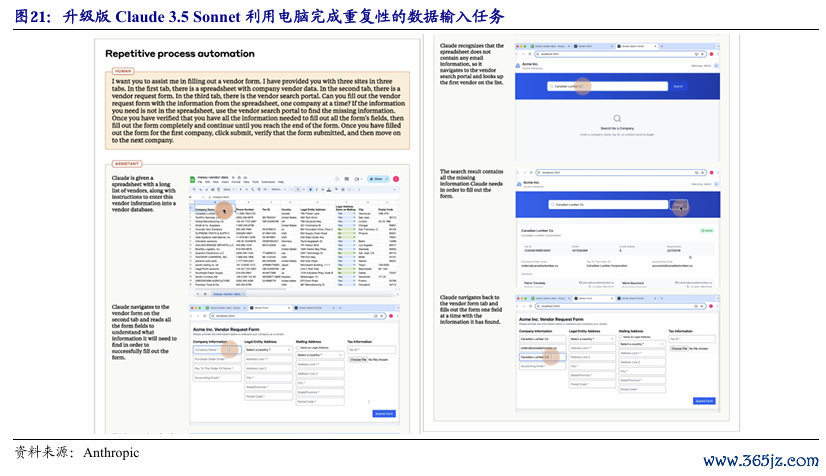Image resolution: width=826 pixels, height=476 pixels.
Task: Open the Default font dropdown in the Sheets toolbar
Action: pos(278,190)
